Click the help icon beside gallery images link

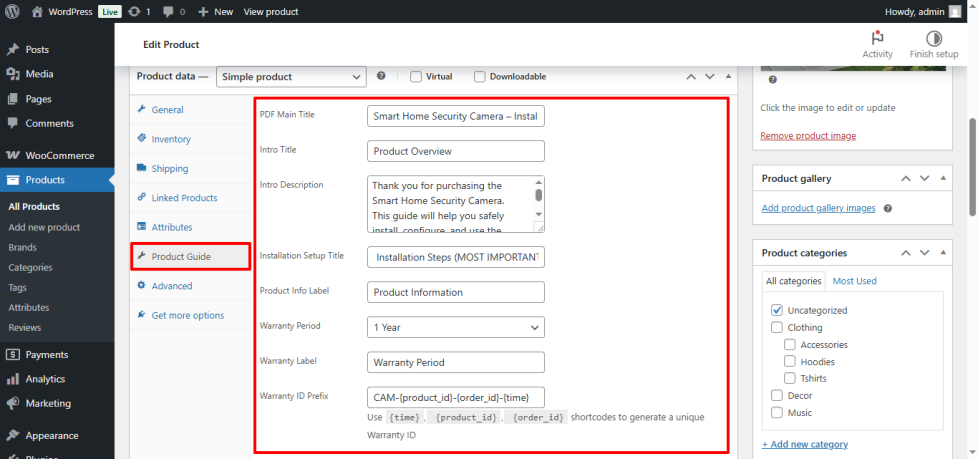click(x=887, y=209)
